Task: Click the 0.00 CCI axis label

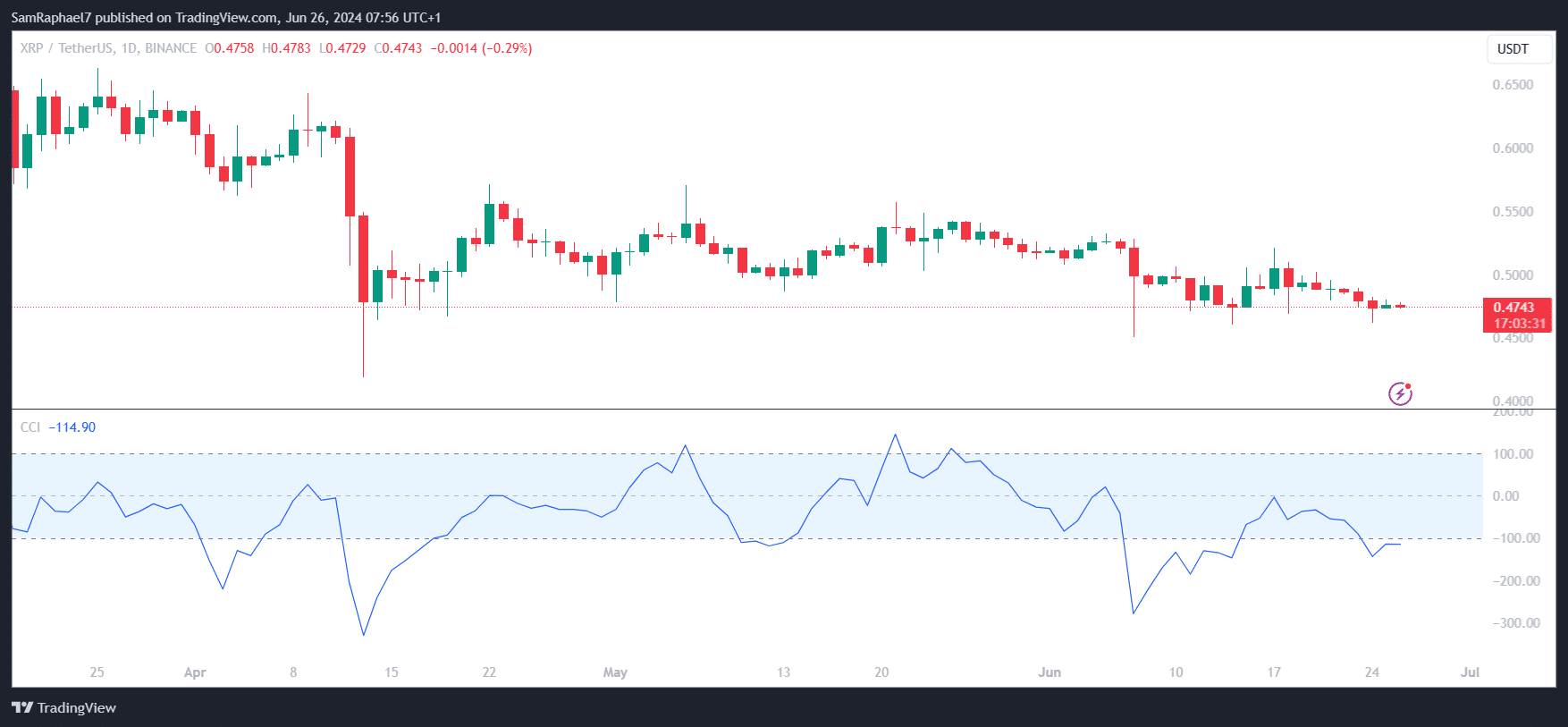Action: coord(1505,496)
